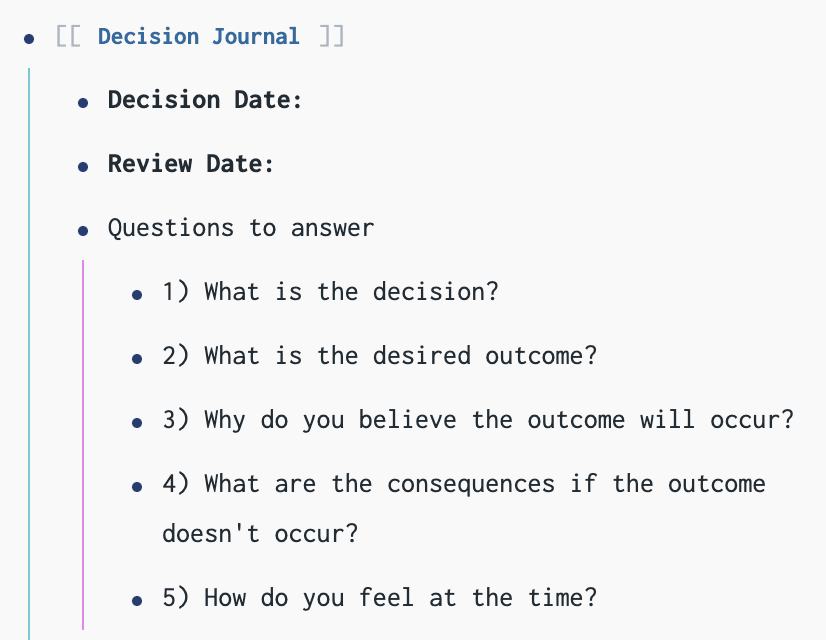The width and height of the screenshot is (826, 640).
Task: Click bullet for Why do you believe question
Action: pyautogui.click(x=137, y=422)
